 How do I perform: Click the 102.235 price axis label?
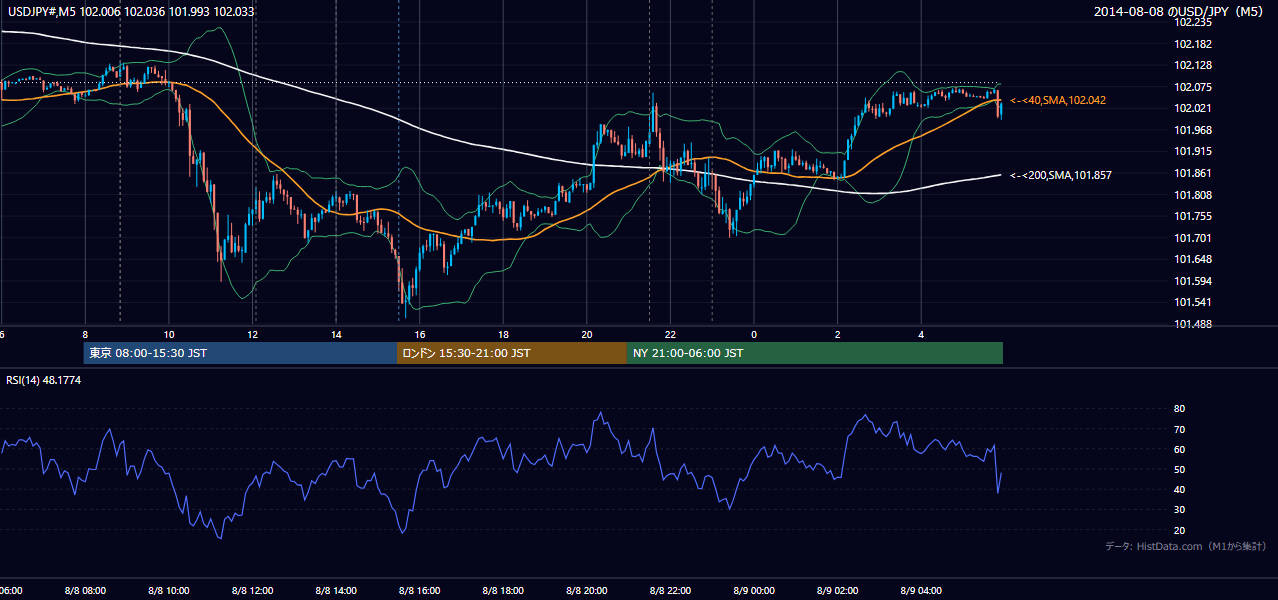(1195, 22)
